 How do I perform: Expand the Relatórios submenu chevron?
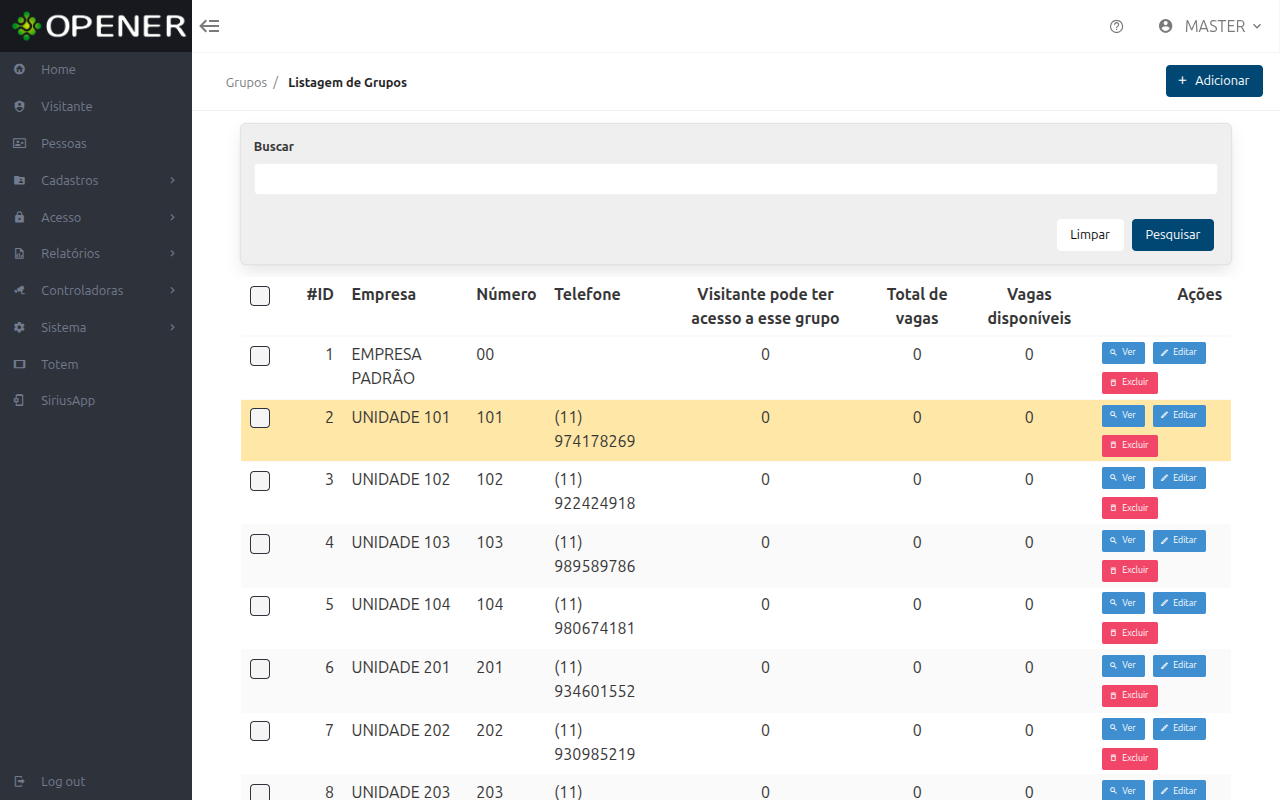[x=173, y=253]
